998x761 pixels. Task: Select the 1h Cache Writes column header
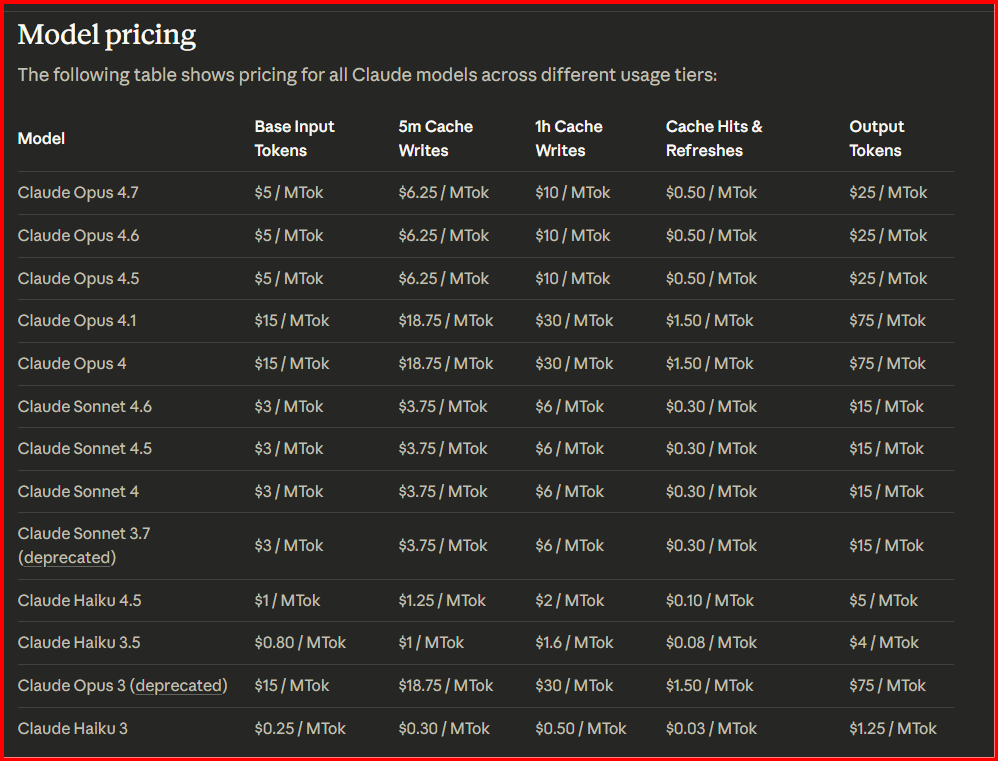[x=568, y=139]
